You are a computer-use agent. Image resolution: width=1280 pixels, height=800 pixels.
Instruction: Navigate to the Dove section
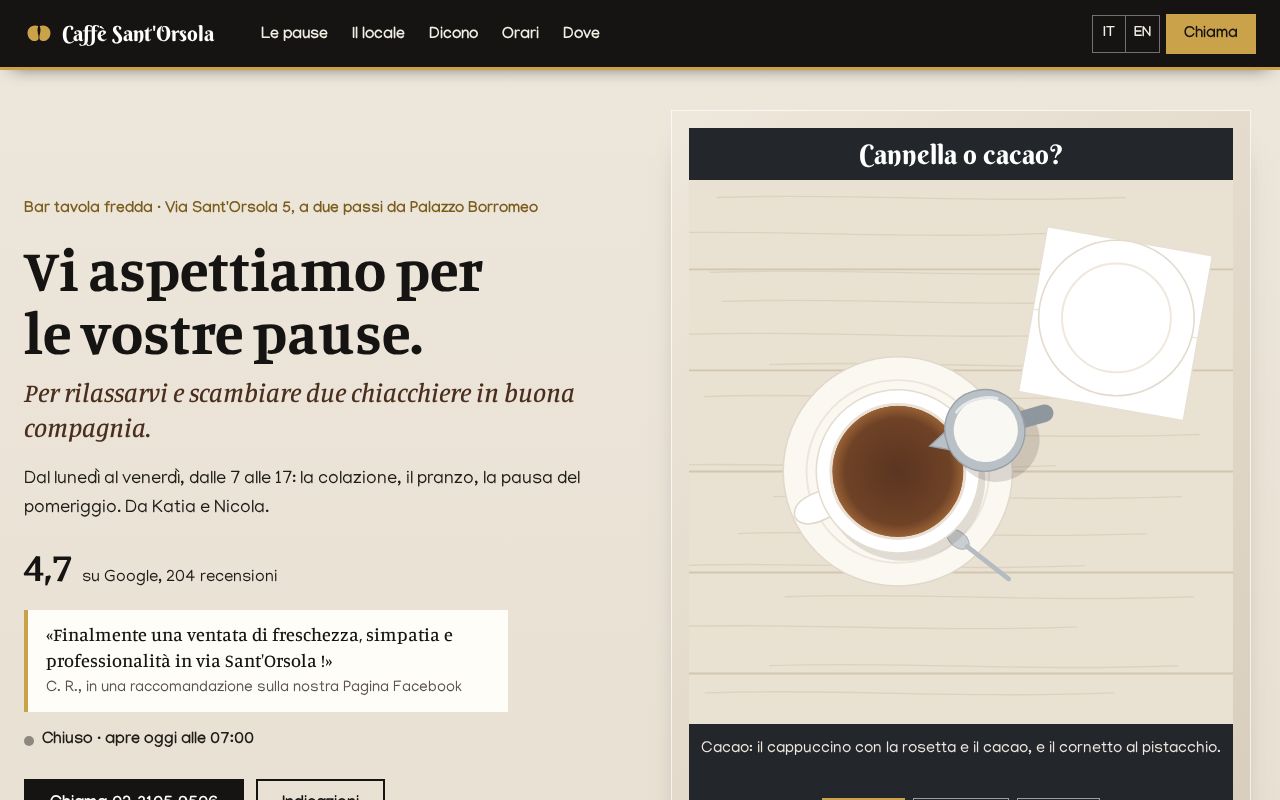pyautogui.click(x=581, y=34)
